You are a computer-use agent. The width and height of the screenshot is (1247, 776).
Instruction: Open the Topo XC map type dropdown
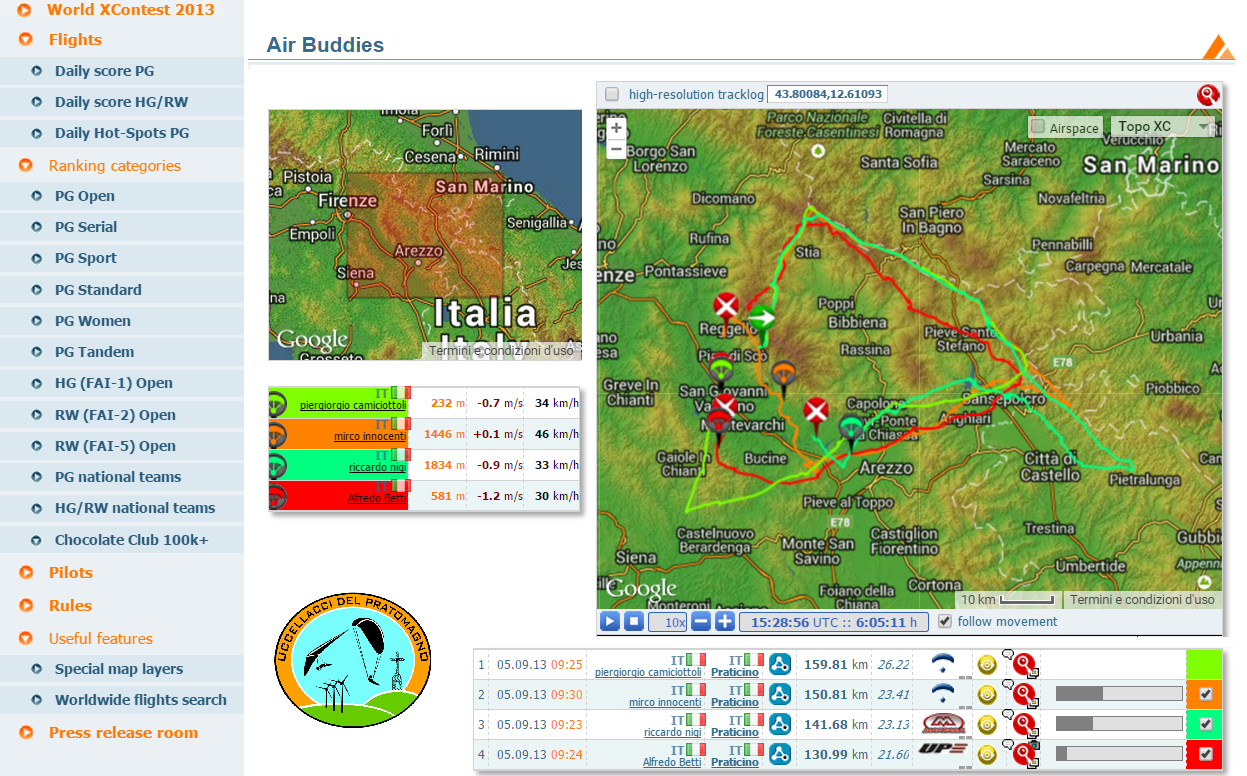(x=1162, y=127)
